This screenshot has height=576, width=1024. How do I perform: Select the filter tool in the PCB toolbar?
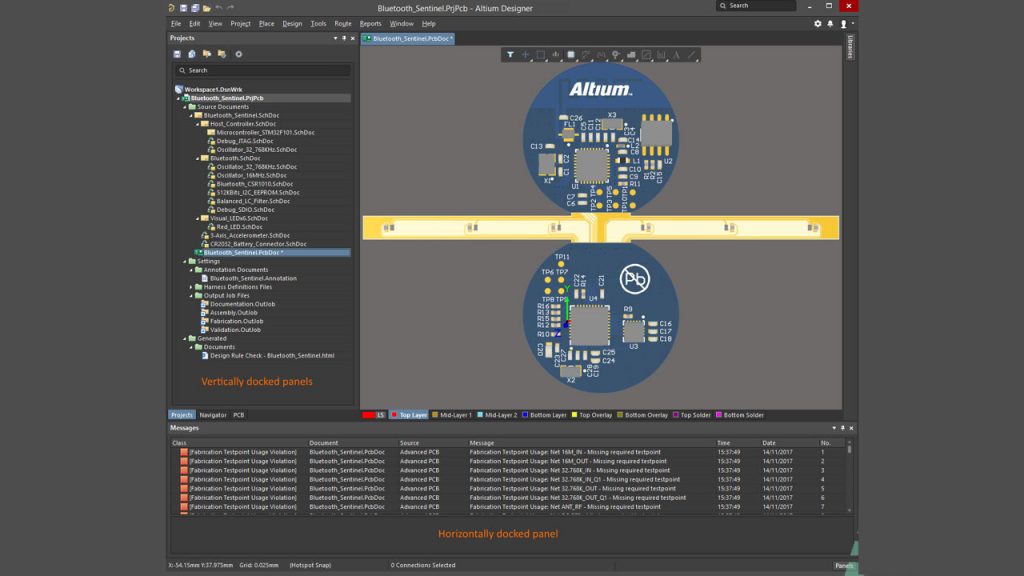[x=511, y=55]
